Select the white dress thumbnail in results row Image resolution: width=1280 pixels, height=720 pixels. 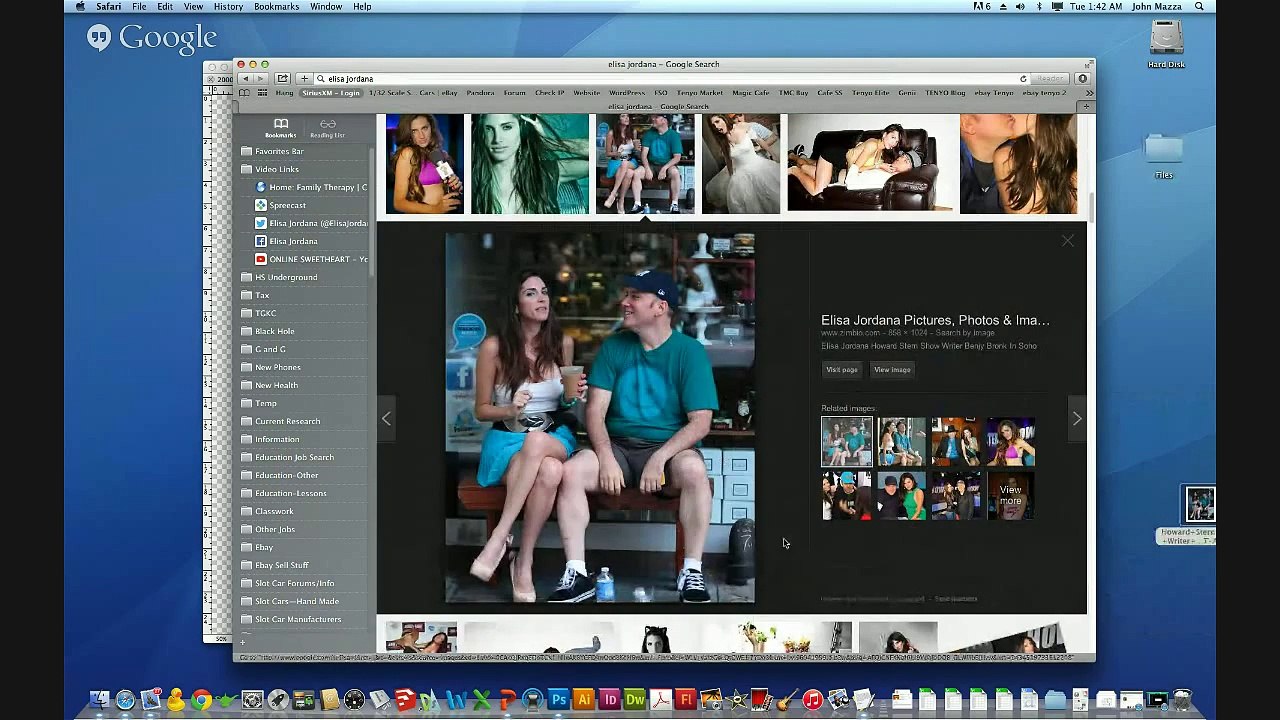[x=741, y=164]
